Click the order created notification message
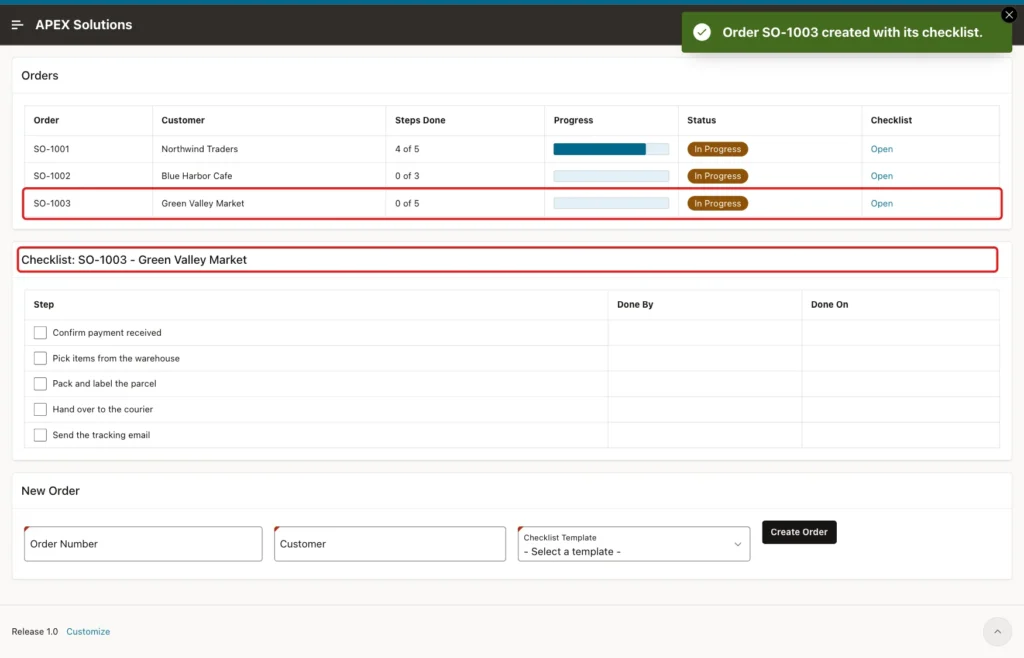The width and height of the screenshot is (1024, 658). coord(852,32)
